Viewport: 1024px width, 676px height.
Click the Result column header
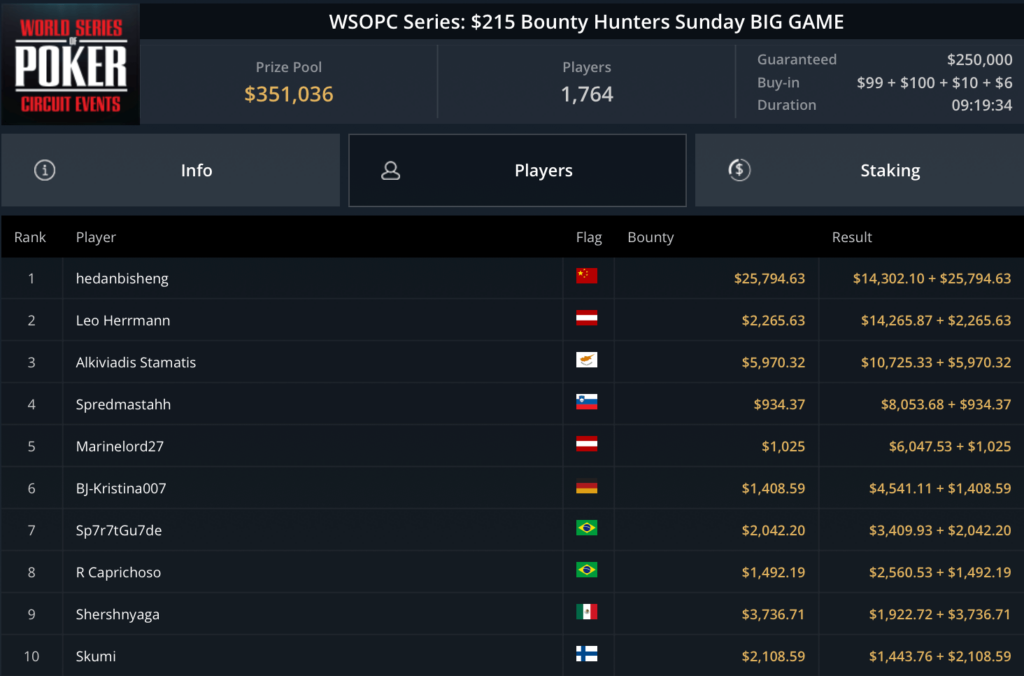(x=852, y=238)
